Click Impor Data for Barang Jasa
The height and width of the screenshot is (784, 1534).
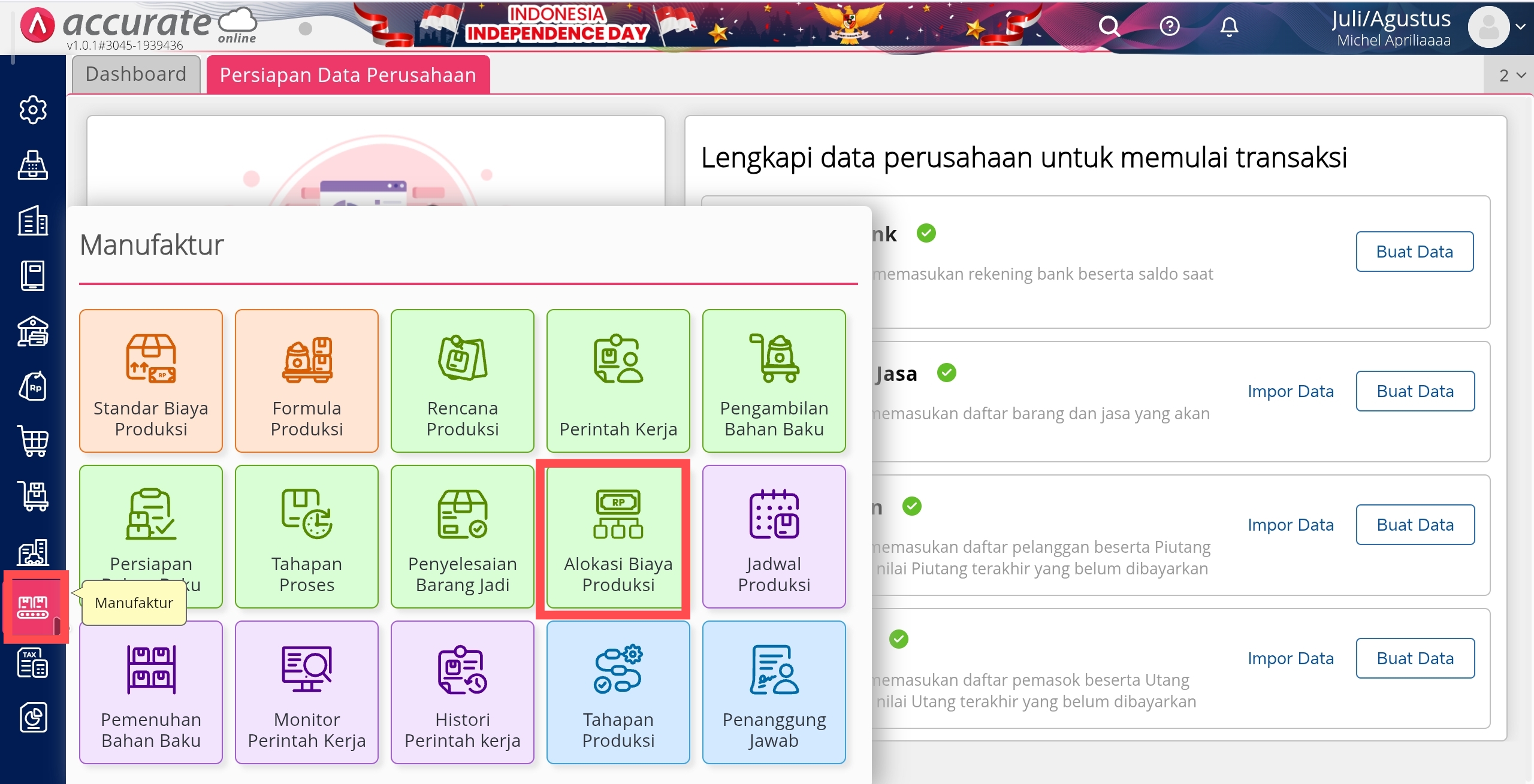coord(1290,391)
